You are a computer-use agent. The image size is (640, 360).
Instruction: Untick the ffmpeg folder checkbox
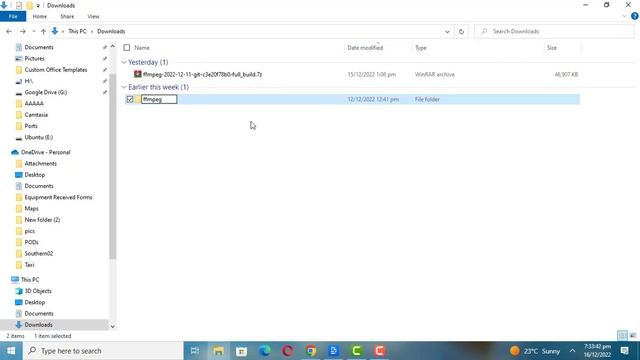[130, 99]
